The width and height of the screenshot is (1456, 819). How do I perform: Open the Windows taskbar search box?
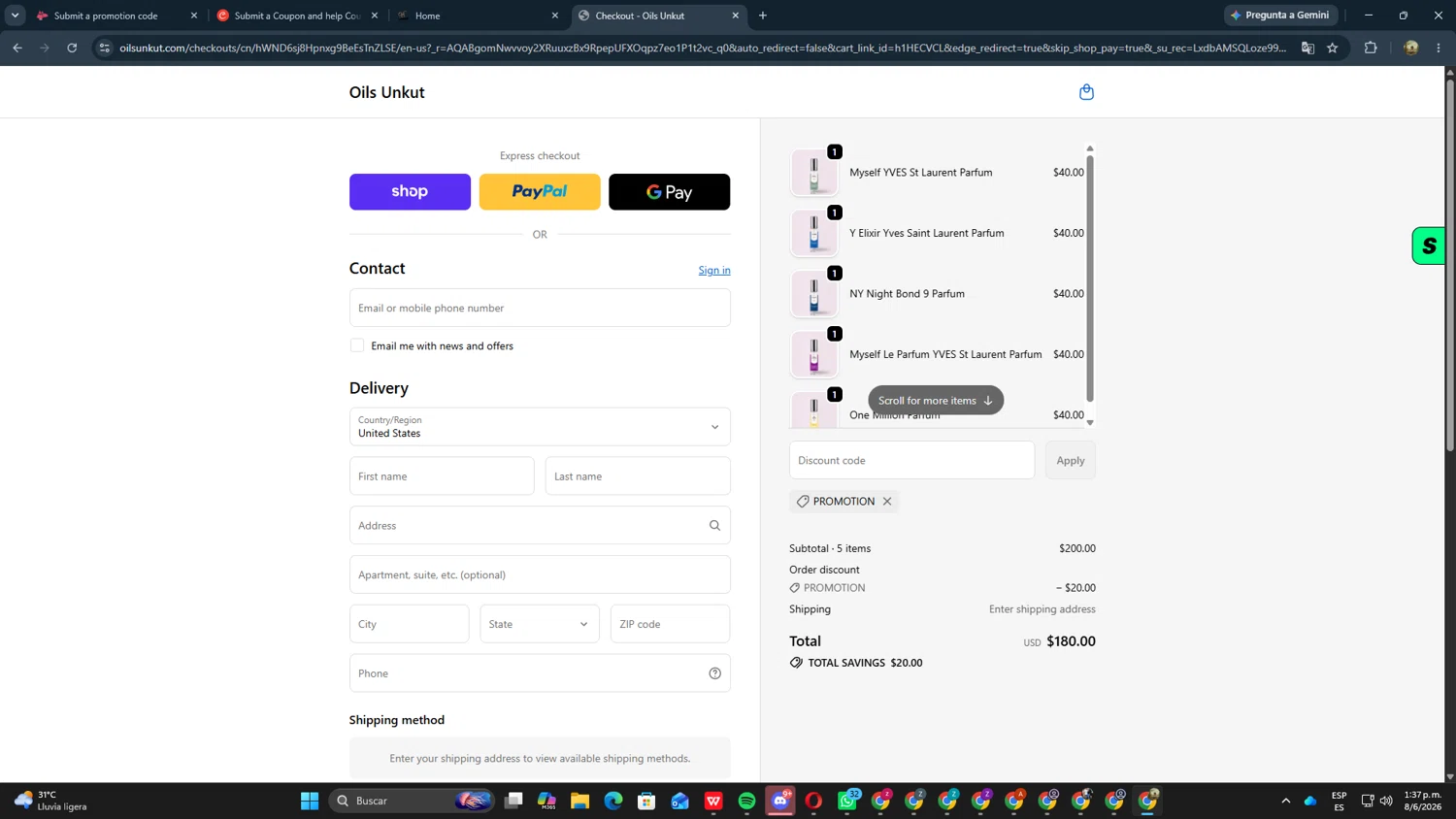tap(413, 801)
